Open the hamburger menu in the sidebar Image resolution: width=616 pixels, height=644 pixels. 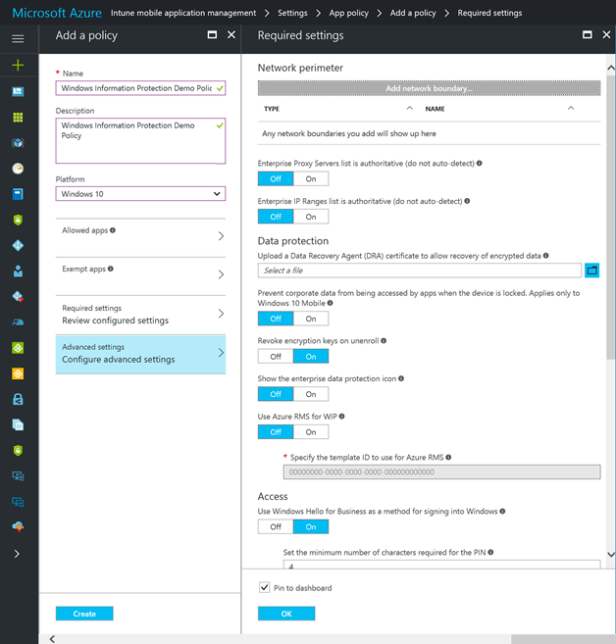tap(17, 38)
